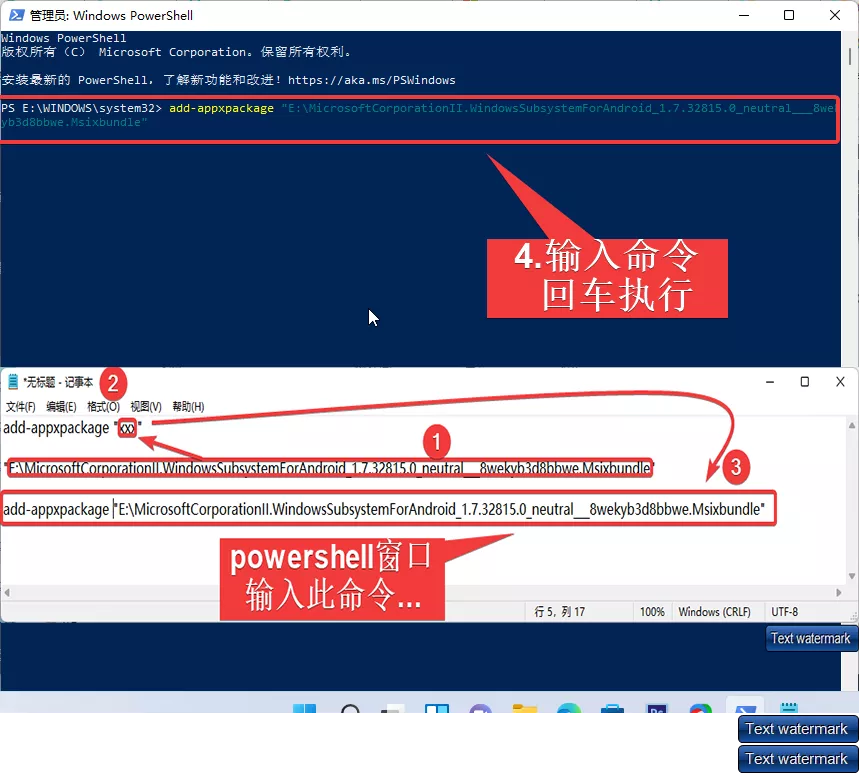The height and width of the screenshot is (773, 859).
Task: Click the '无标题 - 记事本' window title
Action: coord(58,382)
